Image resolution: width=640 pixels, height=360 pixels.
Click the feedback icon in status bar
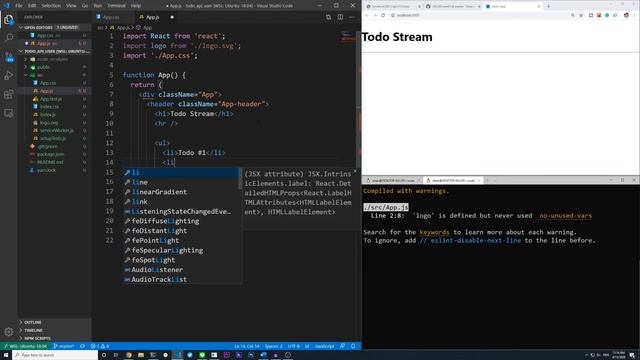click(x=342, y=346)
